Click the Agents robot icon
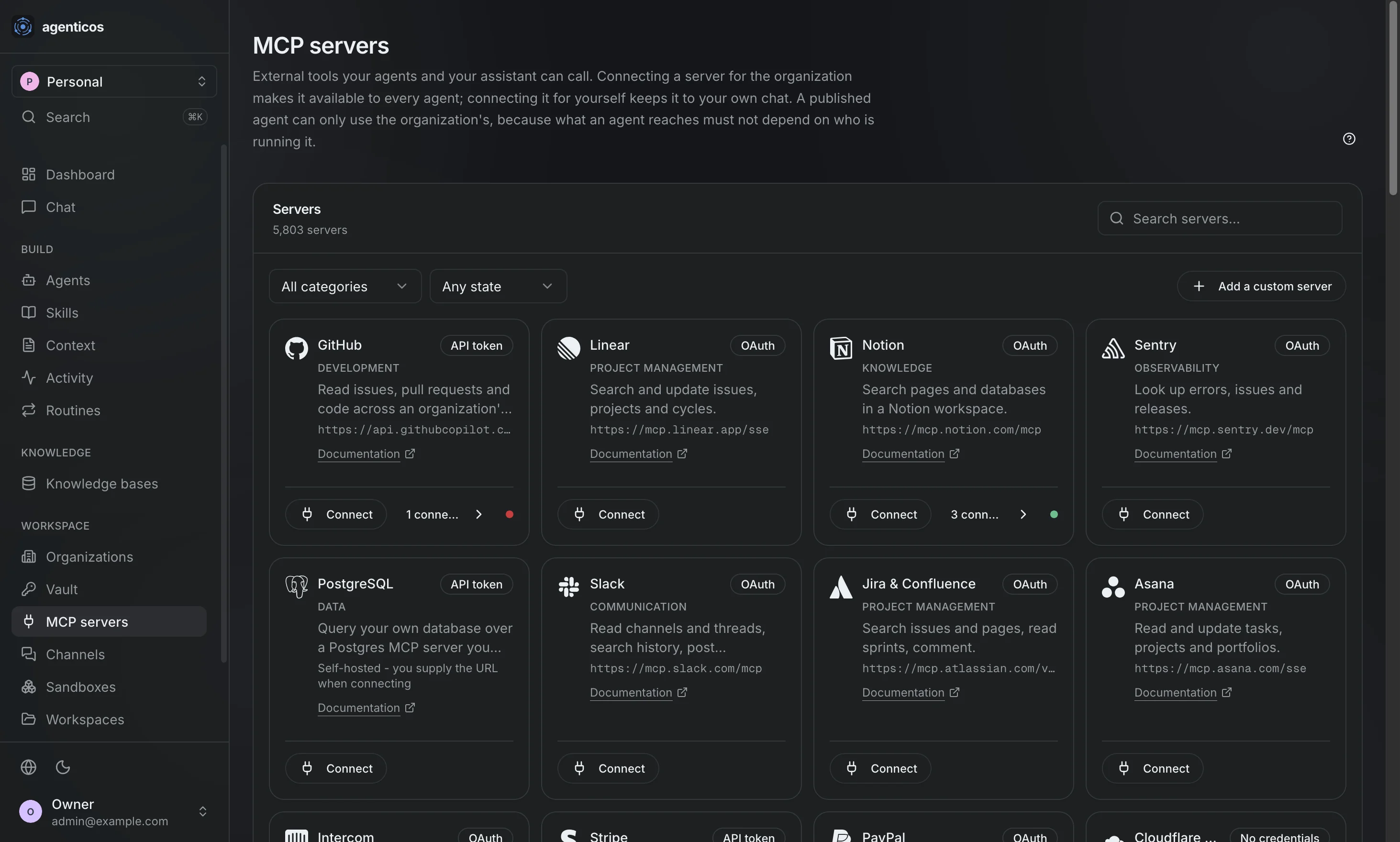The image size is (1400, 842). pos(28,280)
